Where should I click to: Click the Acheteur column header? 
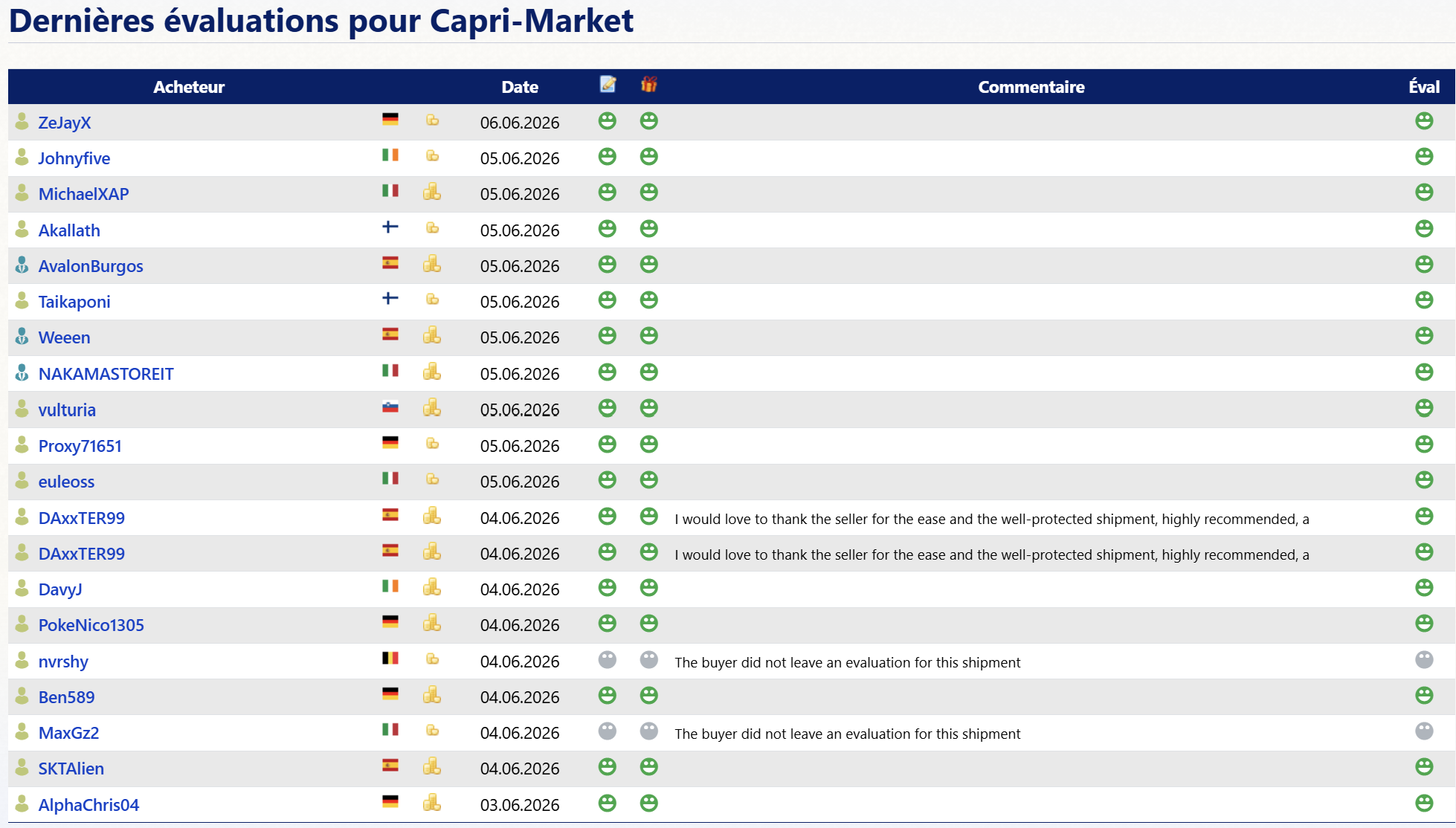point(189,87)
